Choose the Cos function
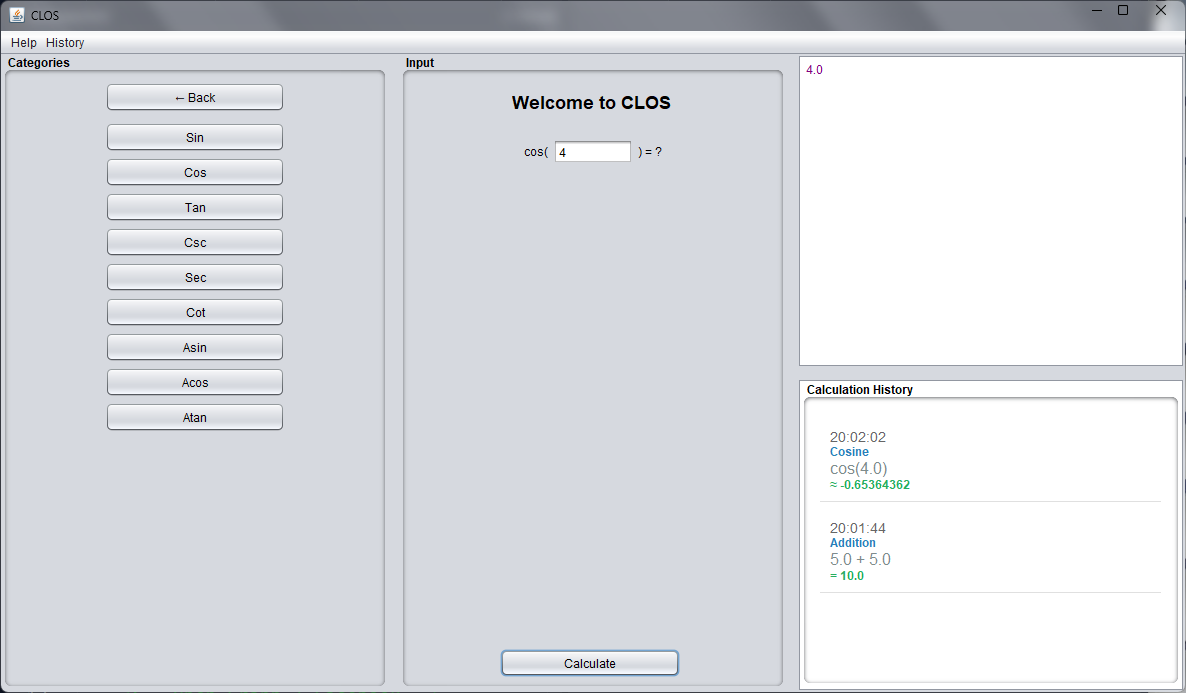The height and width of the screenshot is (693, 1186). (195, 172)
